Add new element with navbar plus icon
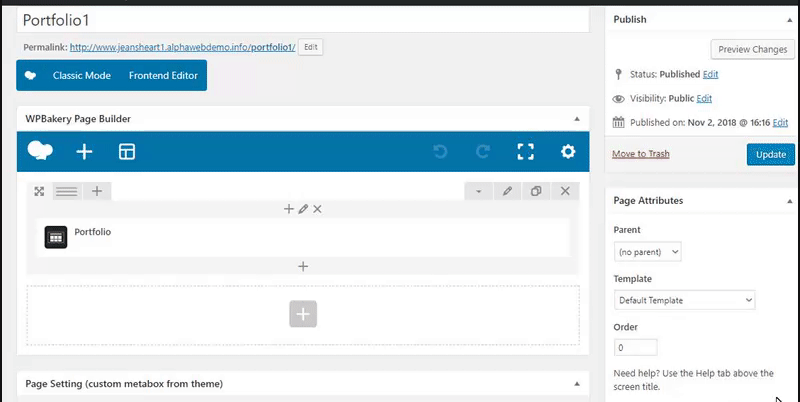 point(84,152)
